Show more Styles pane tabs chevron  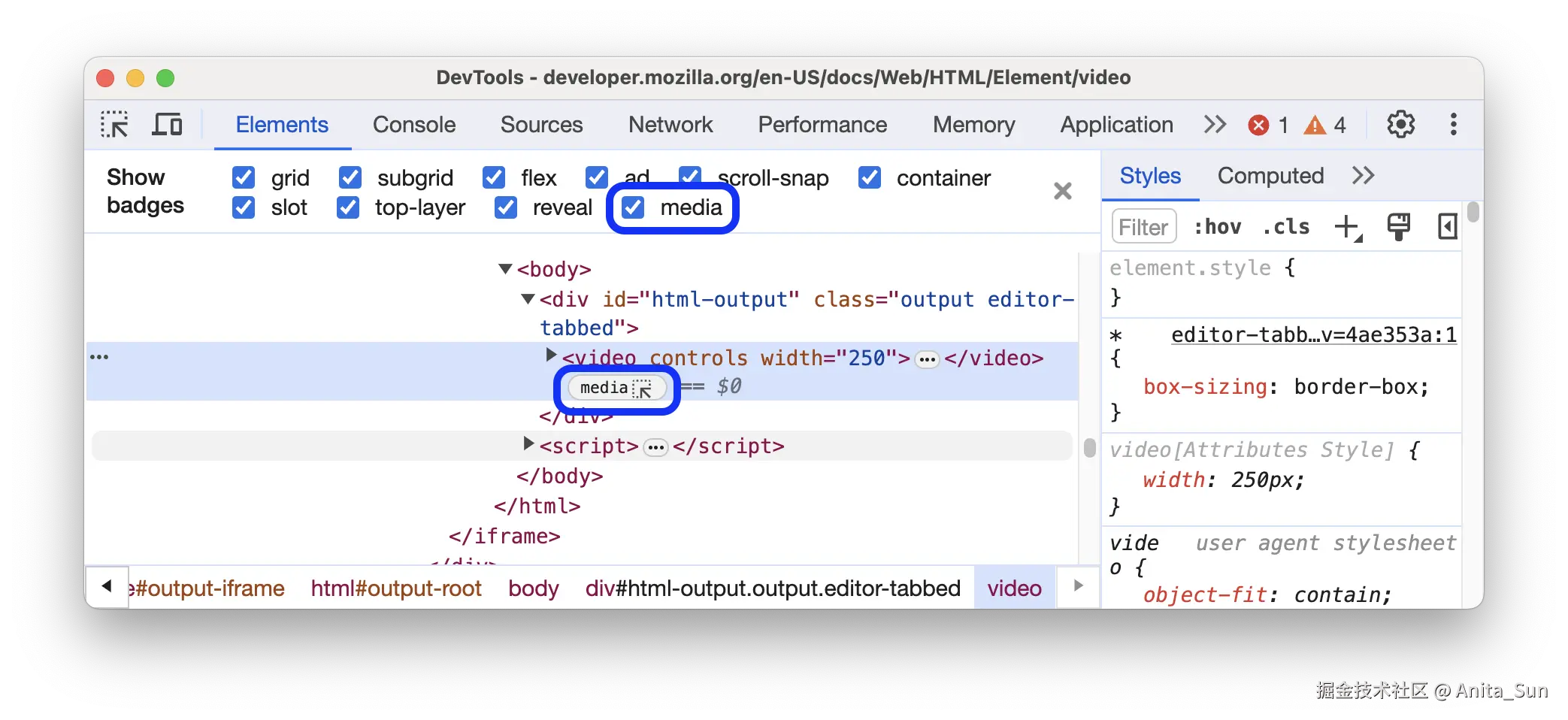pos(1363,176)
